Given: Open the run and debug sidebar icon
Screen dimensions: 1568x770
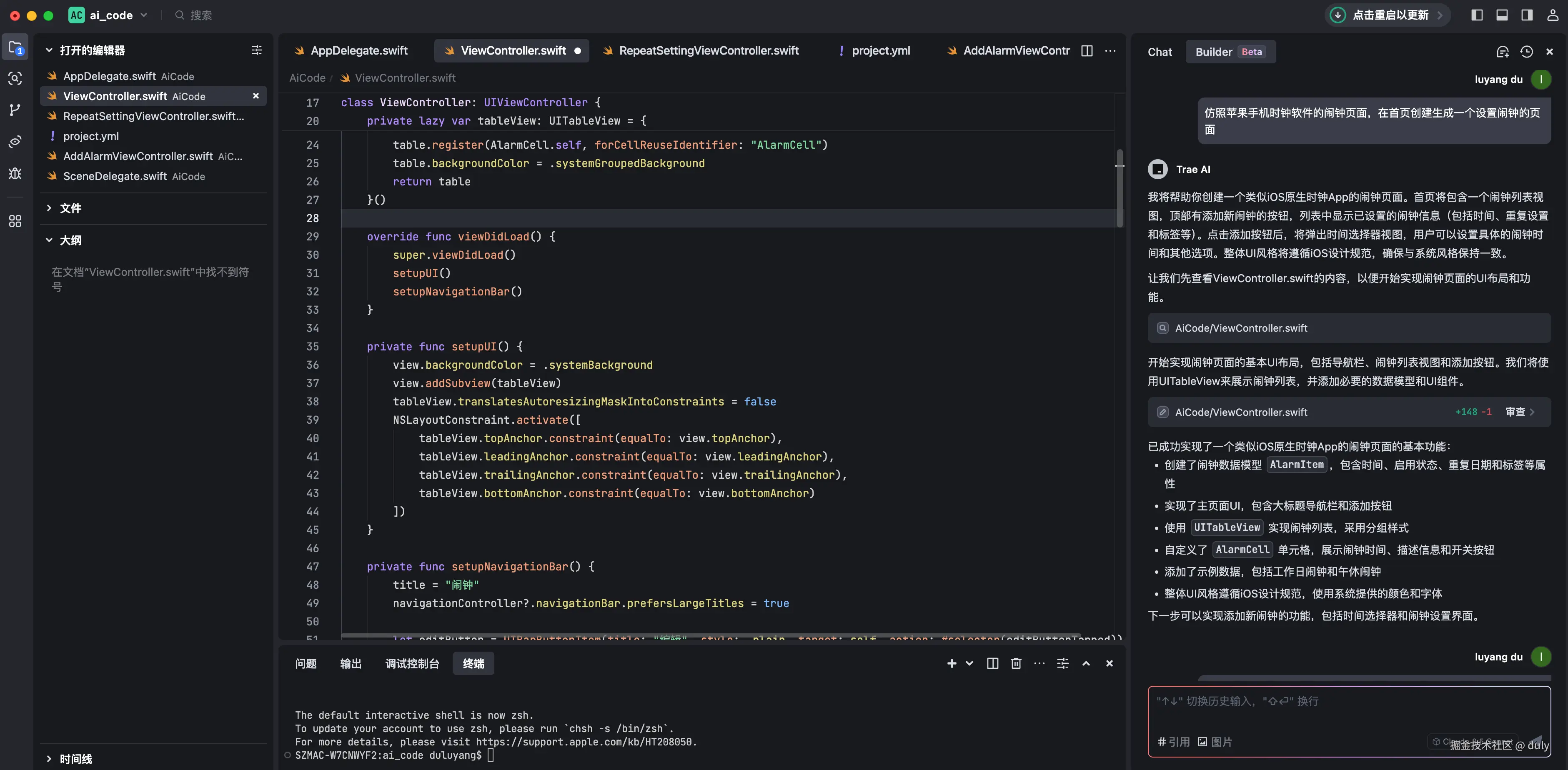Looking at the screenshot, I should 15,173.
